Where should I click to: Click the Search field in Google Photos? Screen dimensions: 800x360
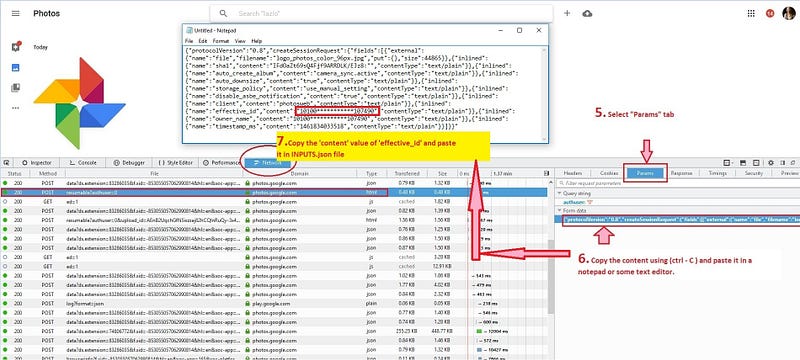pos(381,13)
